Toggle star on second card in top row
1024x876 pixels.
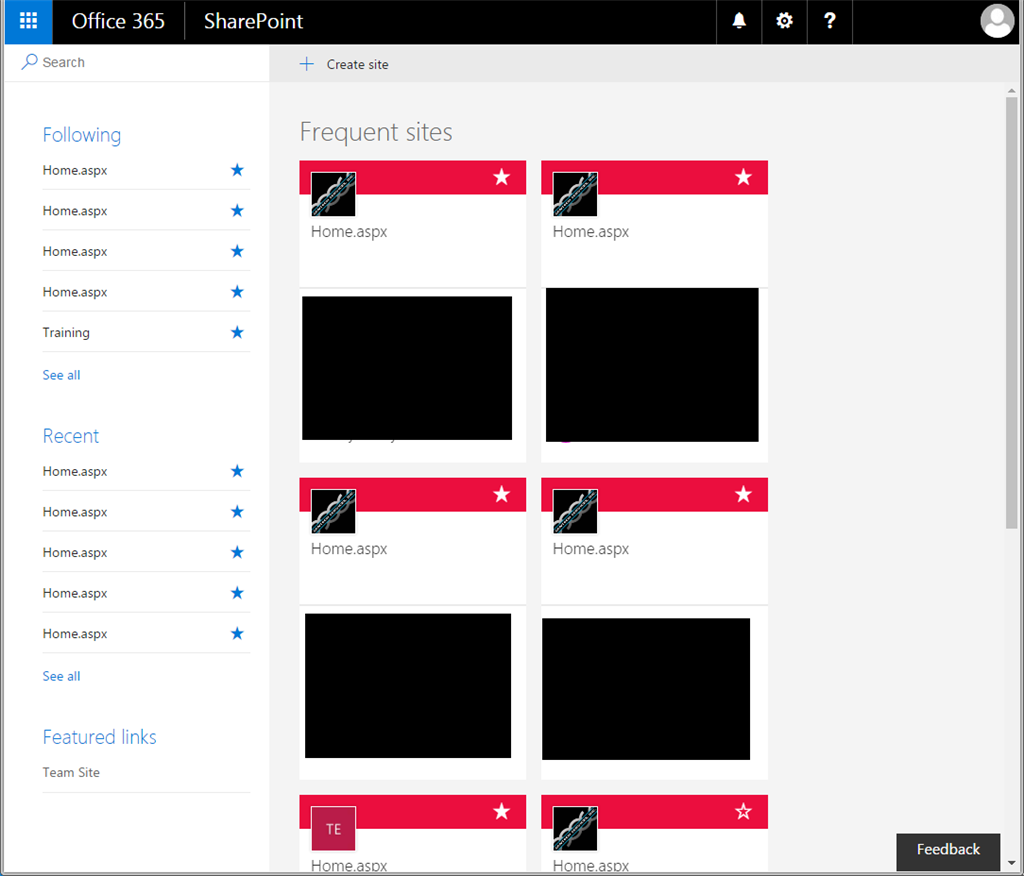point(743,177)
